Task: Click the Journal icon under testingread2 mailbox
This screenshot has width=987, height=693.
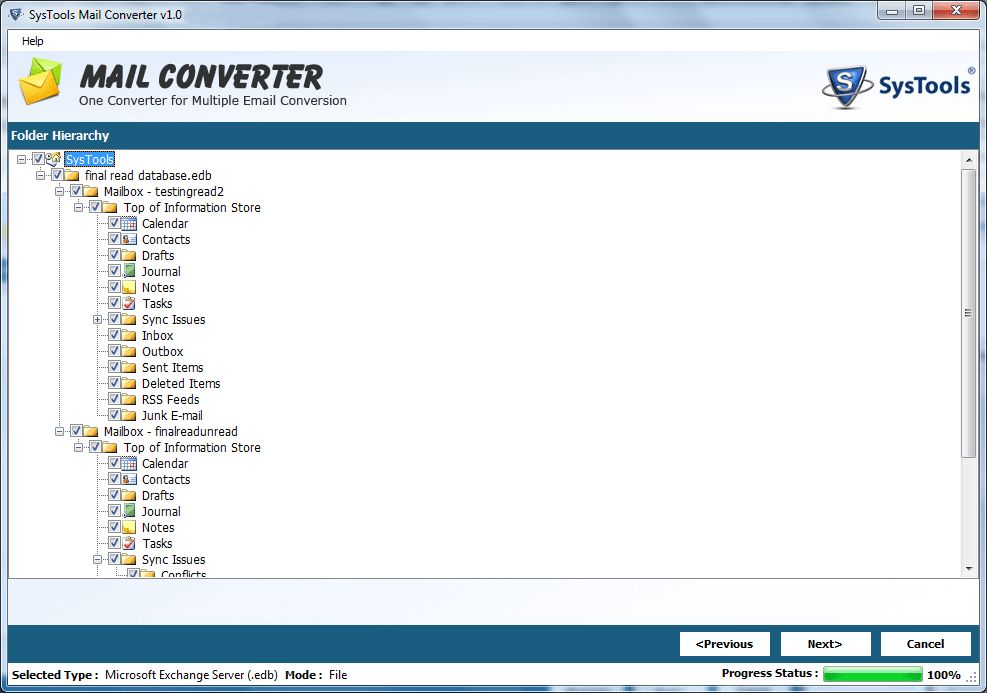Action: click(129, 271)
